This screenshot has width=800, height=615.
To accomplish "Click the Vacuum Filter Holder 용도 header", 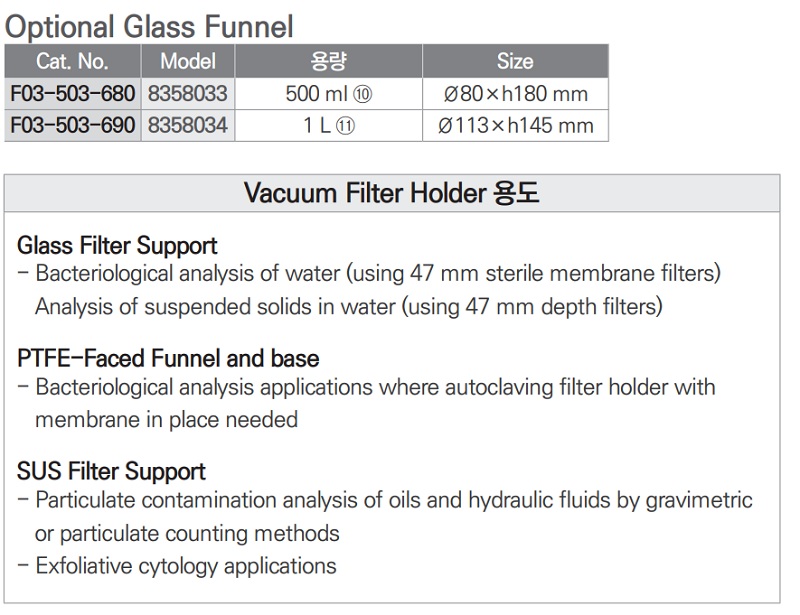I will click(x=392, y=193).
